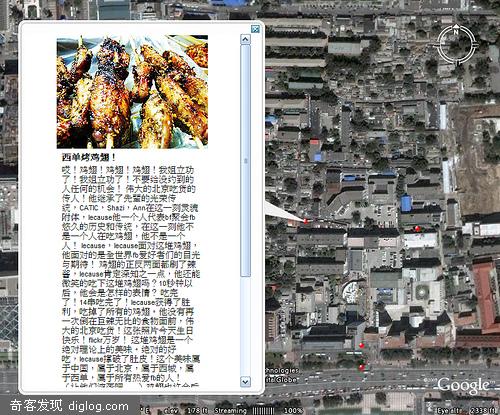Click the elev 178 ft status text
This screenshot has height=415, width=500.
(187, 410)
